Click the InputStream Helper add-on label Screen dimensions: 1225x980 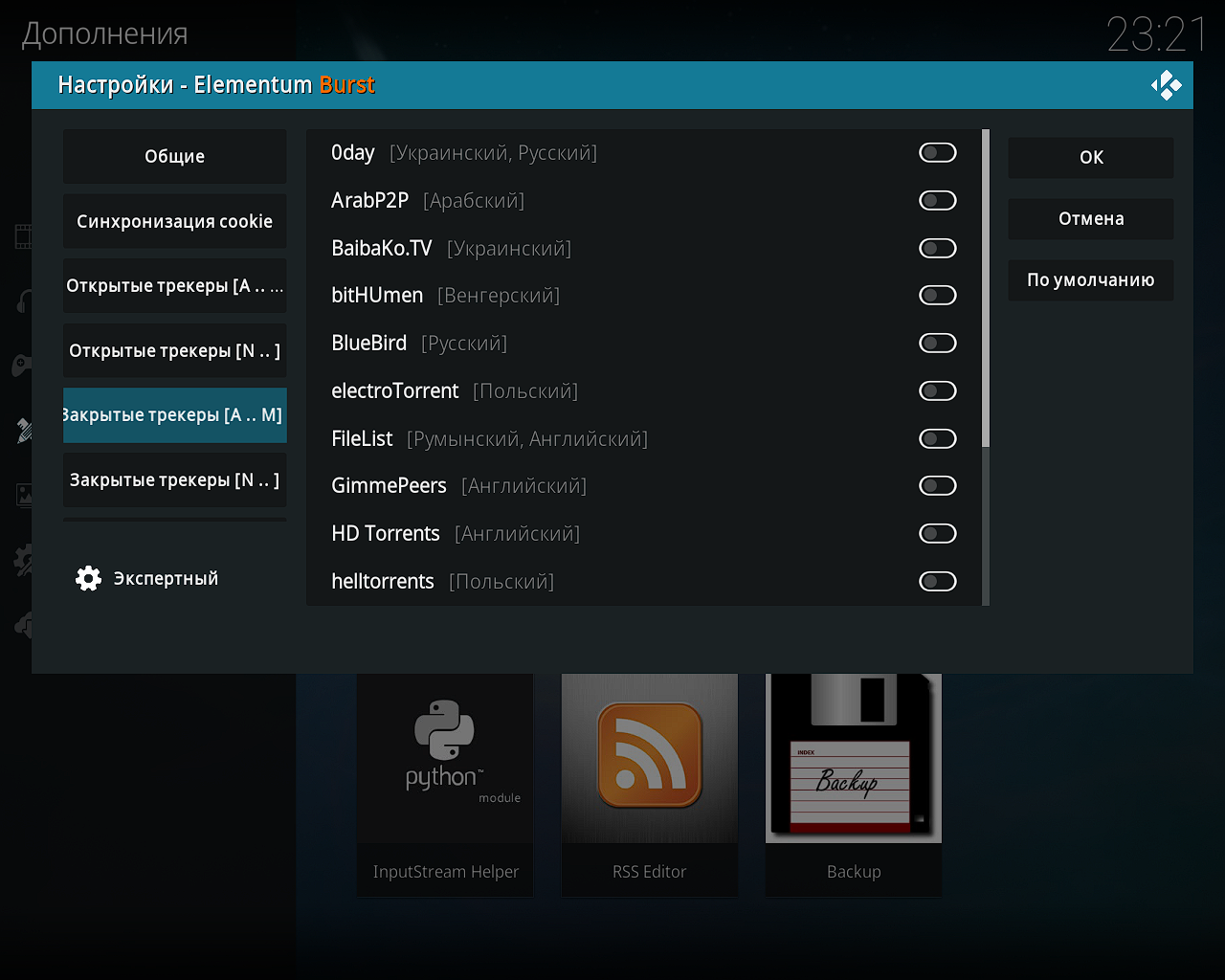445,872
